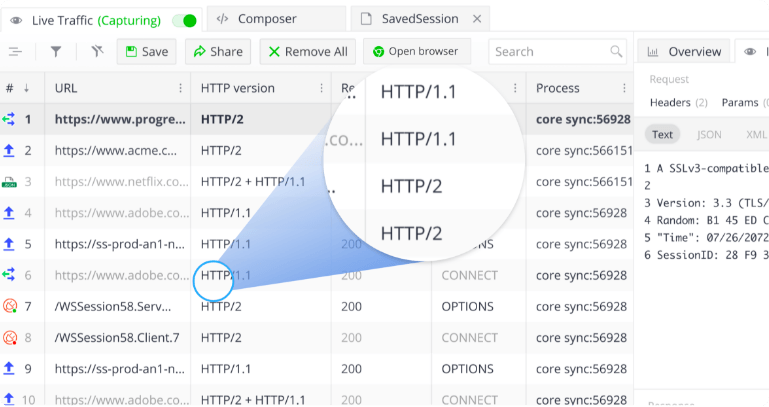Click the filter funnel icon

point(56,52)
